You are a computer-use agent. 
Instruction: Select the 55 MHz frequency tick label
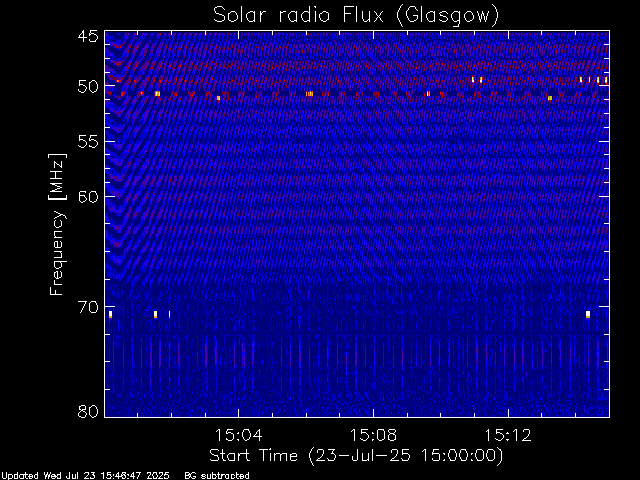88,142
